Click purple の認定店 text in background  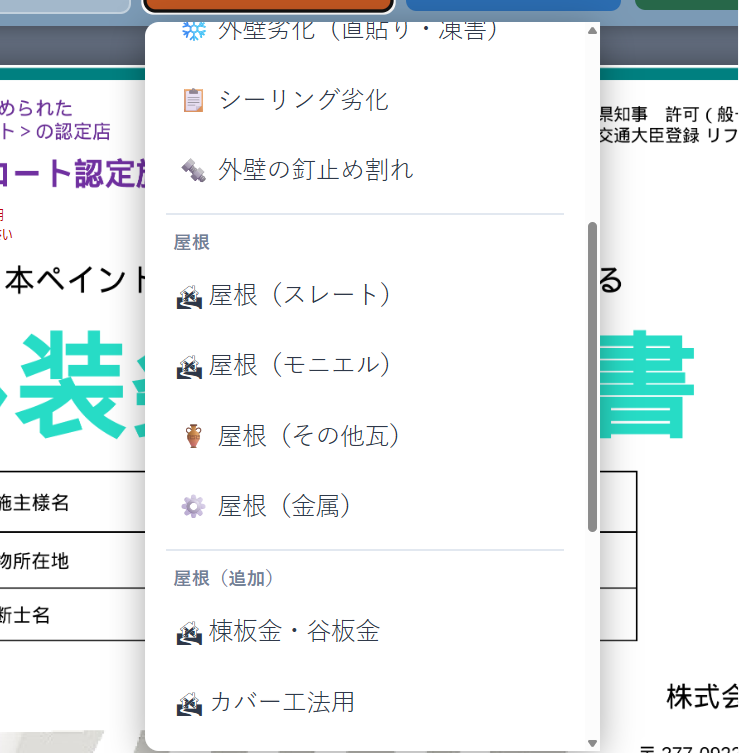click(73, 132)
